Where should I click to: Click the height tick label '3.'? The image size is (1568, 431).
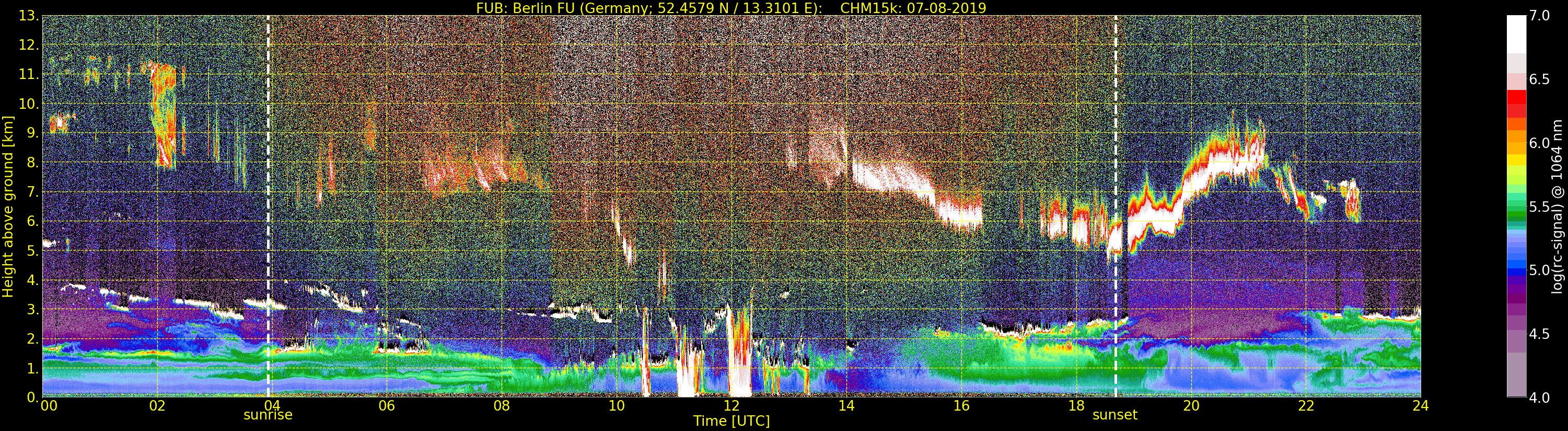(33, 309)
